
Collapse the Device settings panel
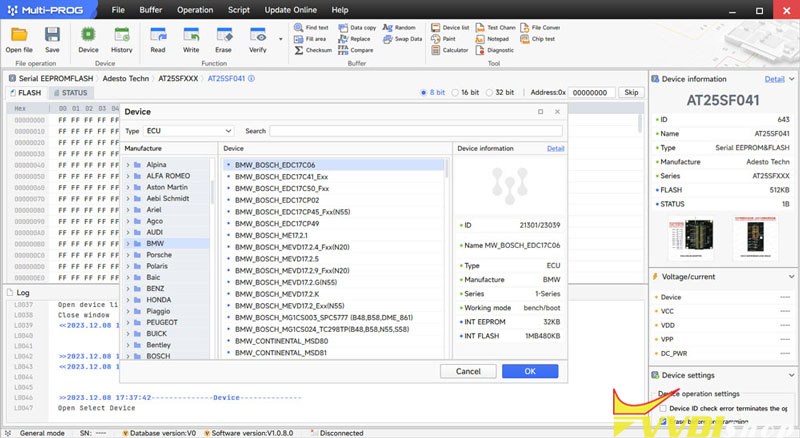coord(791,375)
